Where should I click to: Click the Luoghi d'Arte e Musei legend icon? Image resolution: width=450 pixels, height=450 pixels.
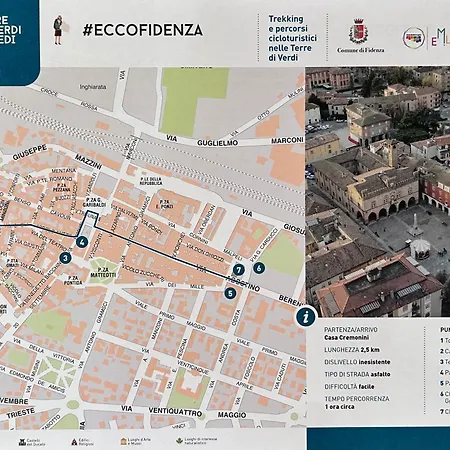tap(123, 441)
